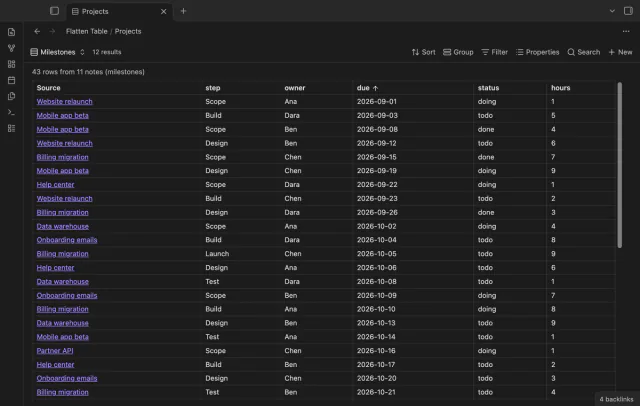The height and width of the screenshot is (406, 640).
Task: Navigate forward with right arrow
Action: (x=52, y=31)
